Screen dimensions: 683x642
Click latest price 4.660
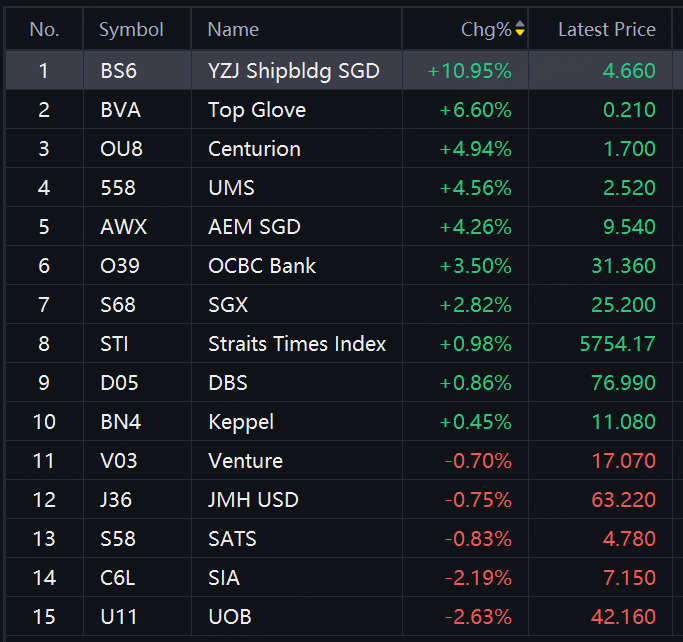pyautogui.click(x=629, y=71)
